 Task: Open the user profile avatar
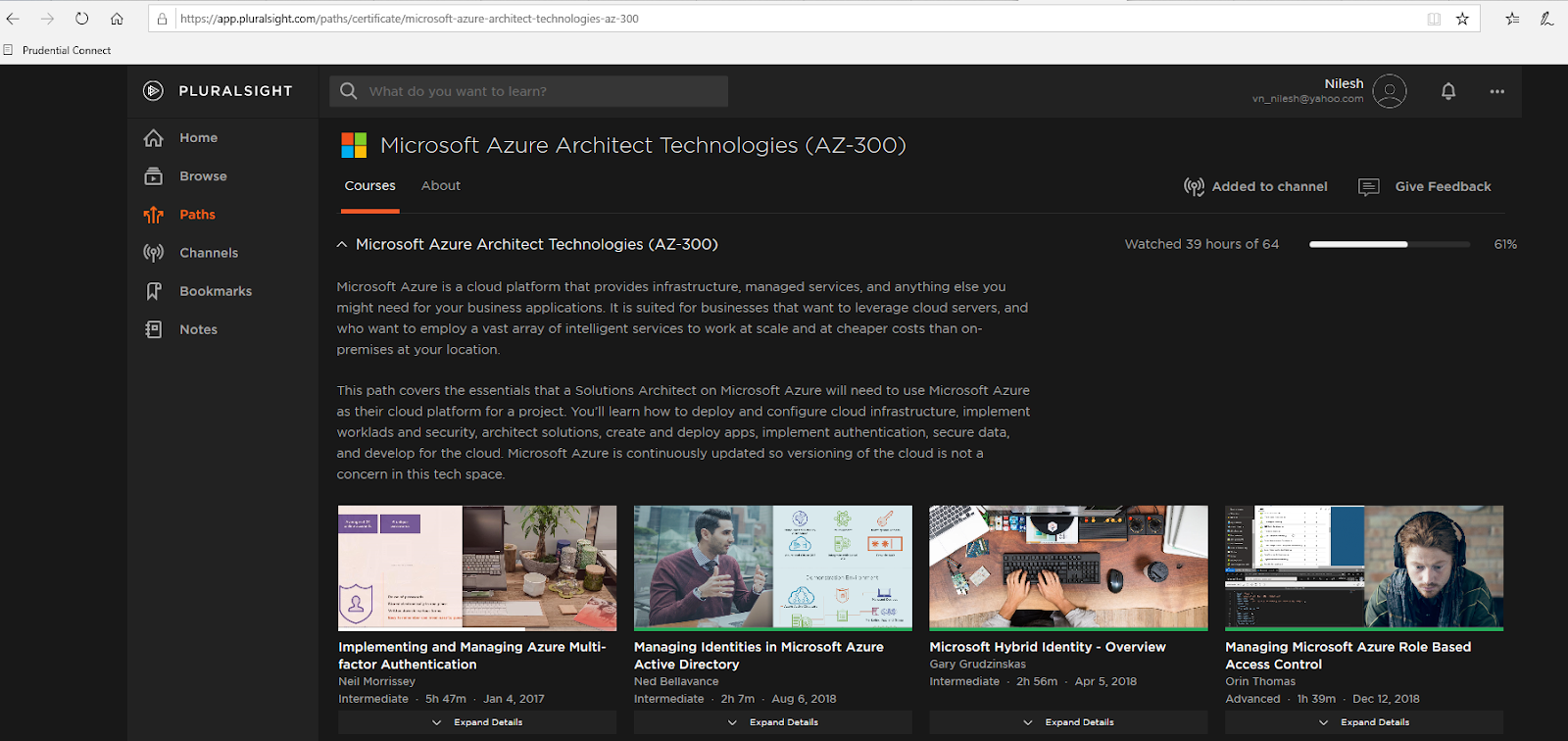pyautogui.click(x=1390, y=91)
